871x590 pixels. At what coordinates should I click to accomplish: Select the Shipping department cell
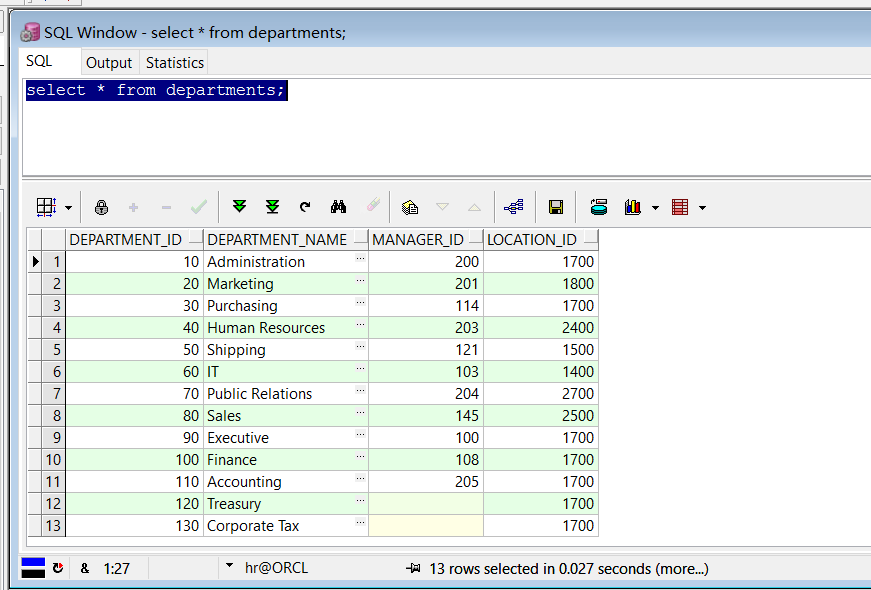[x=286, y=349]
